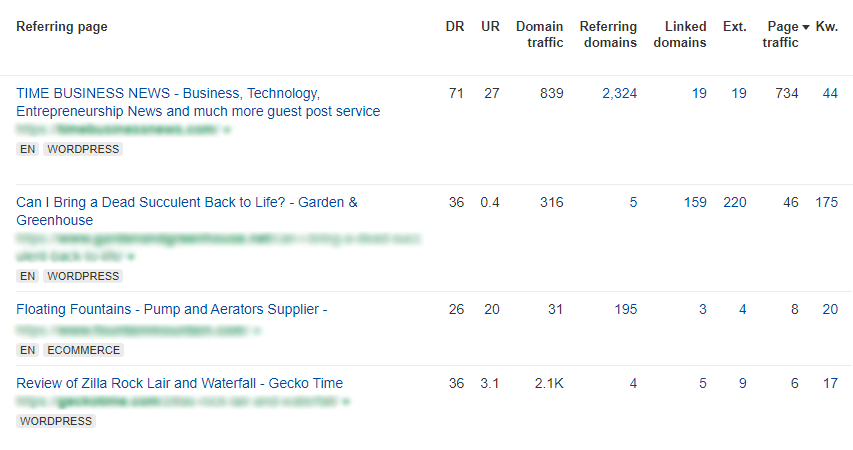Sort by the Linked domains header
Viewport: 853px width, 450px height.
[x=680, y=34]
